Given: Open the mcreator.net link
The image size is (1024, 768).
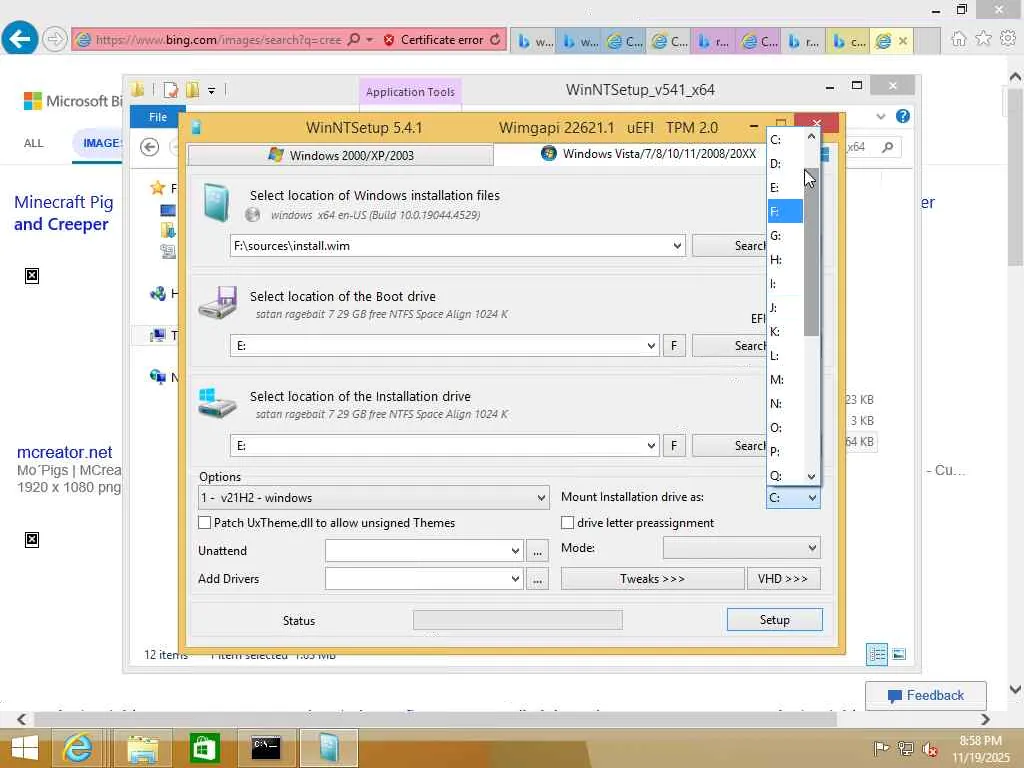Looking at the screenshot, I should pyautogui.click(x=65, y=452).
